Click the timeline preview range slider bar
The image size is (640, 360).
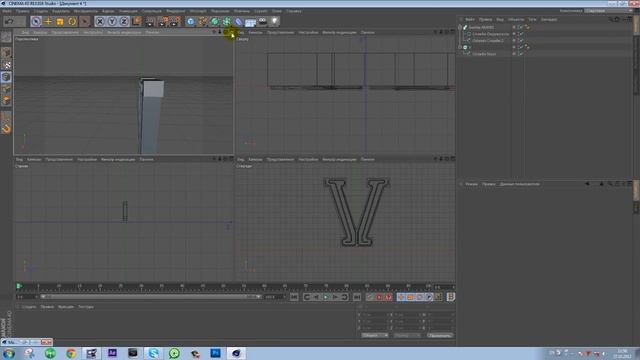point(151,297)
